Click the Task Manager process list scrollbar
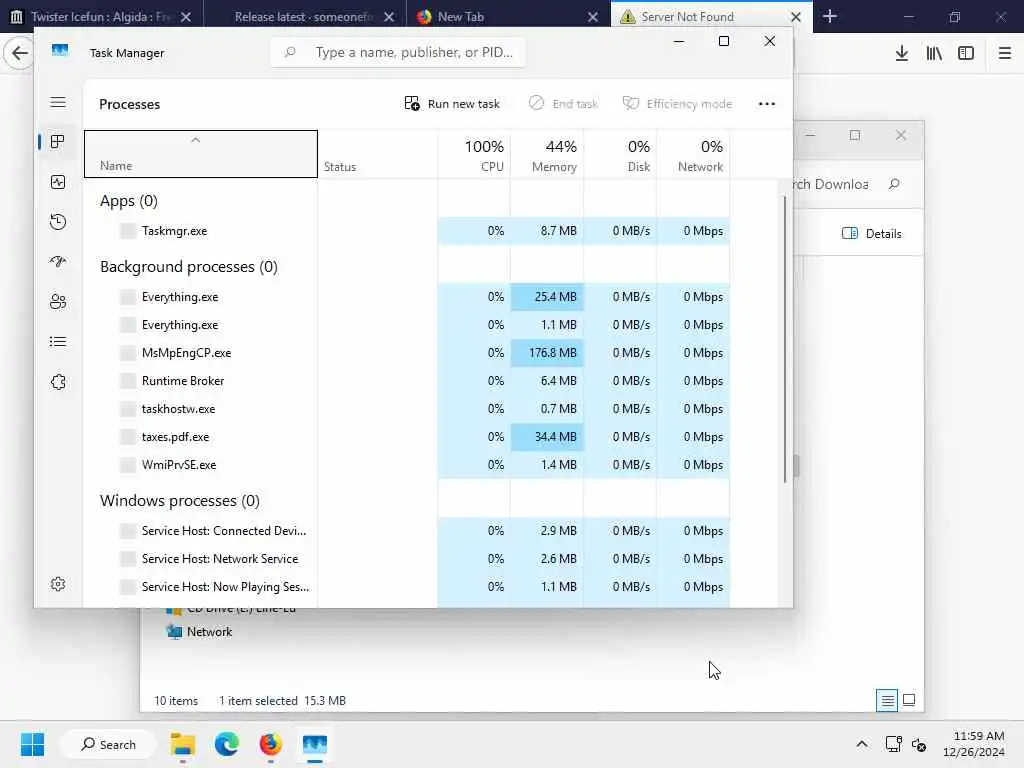Viewport: 1024px width, 768px height. click(x=785, y=340)
